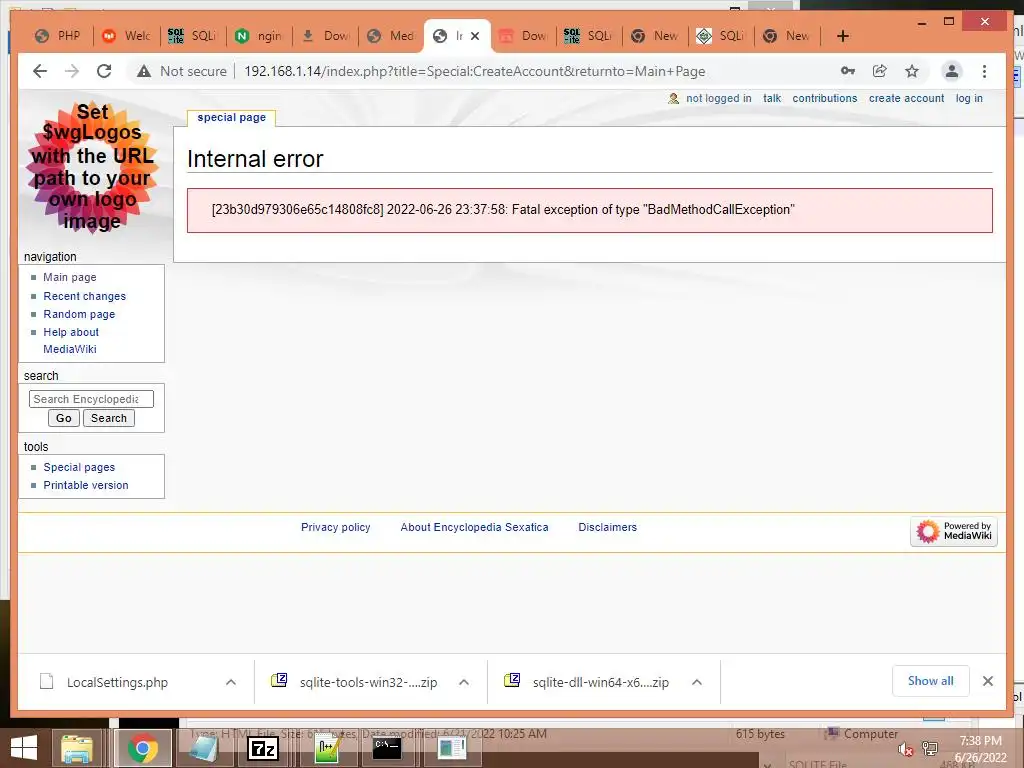Share this page icon in address bar

click(880, 71)
